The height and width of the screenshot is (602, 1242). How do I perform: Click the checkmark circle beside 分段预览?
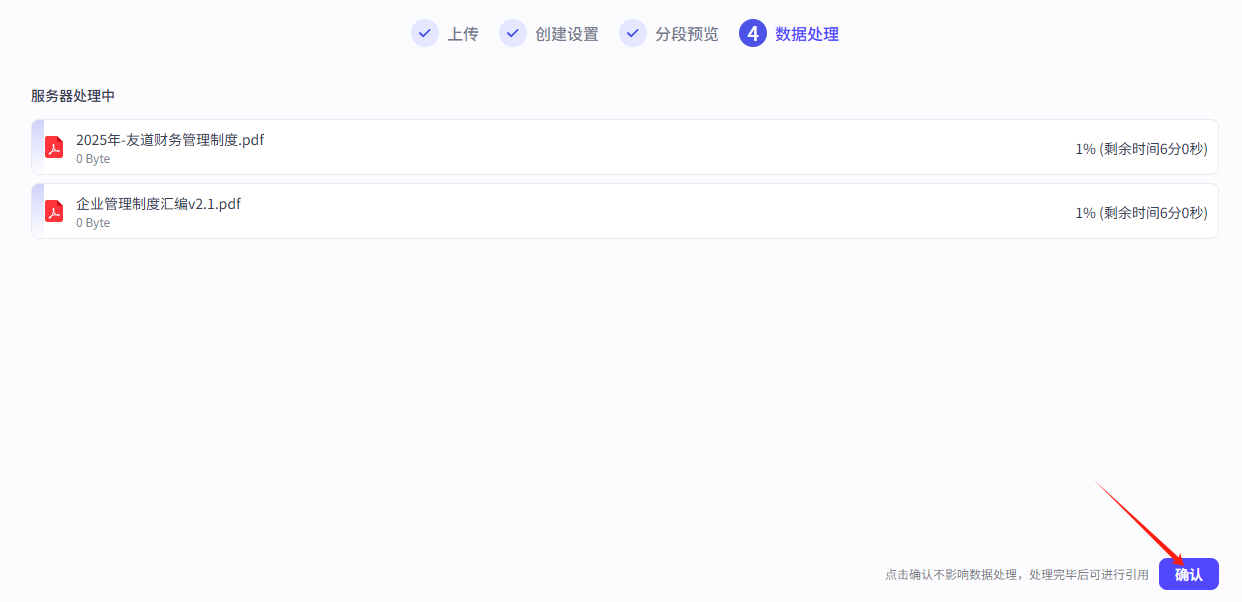633,33
